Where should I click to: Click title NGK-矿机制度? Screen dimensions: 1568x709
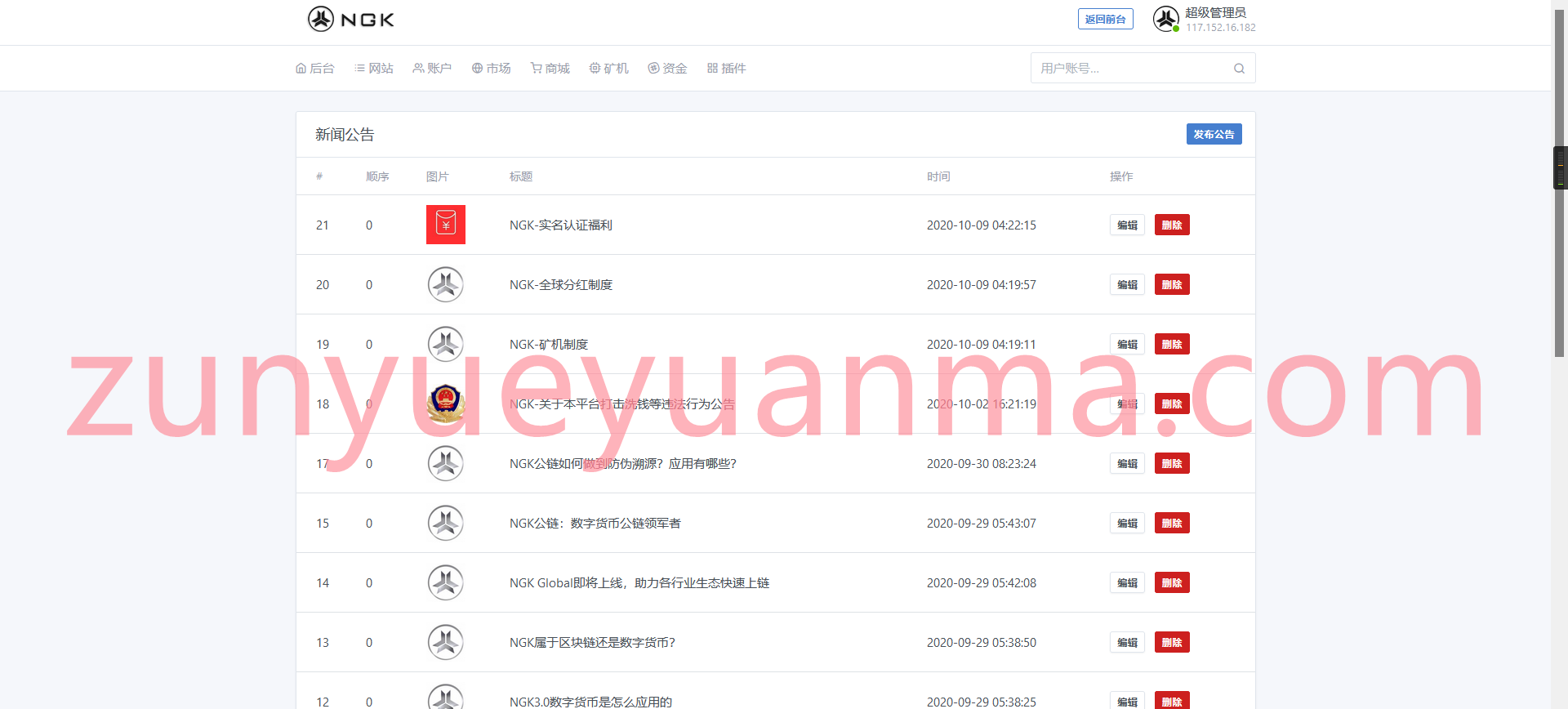pyautogui.click(x=549, y=344)
